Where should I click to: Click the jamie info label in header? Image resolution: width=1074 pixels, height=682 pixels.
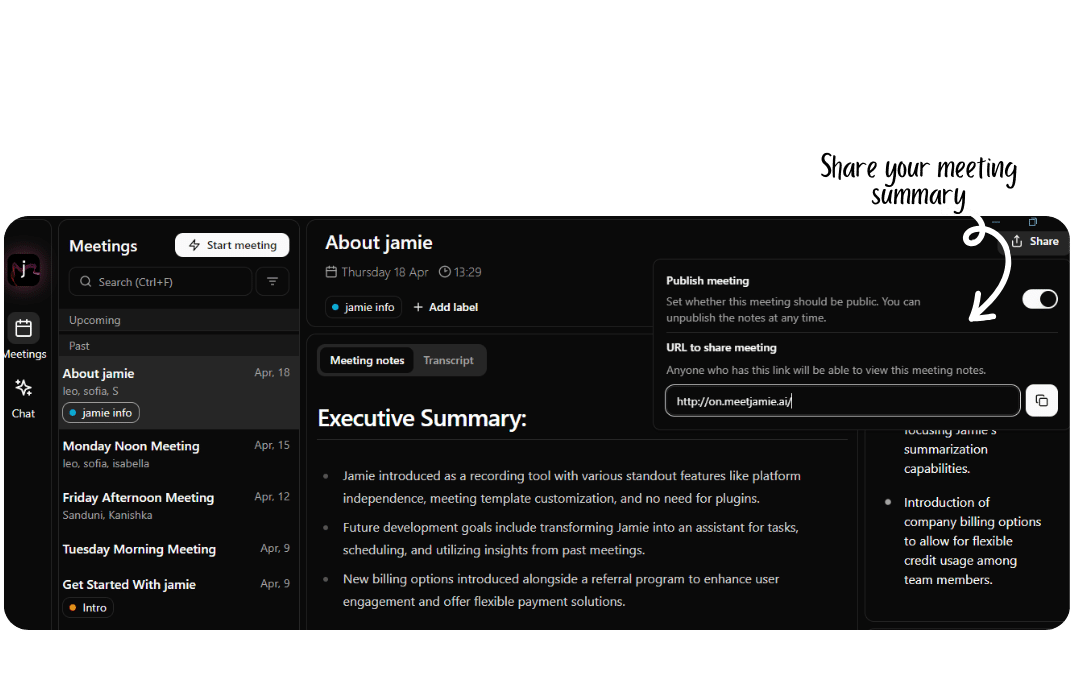(363, 307)
